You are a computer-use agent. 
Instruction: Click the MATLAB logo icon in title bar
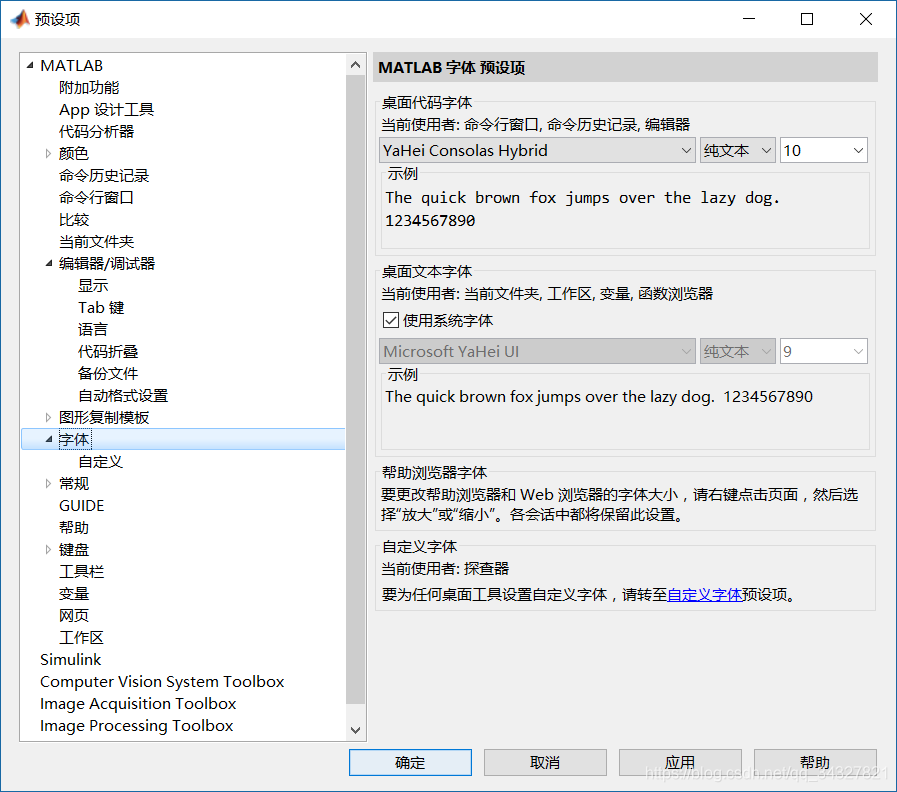[x=19, y=19]
